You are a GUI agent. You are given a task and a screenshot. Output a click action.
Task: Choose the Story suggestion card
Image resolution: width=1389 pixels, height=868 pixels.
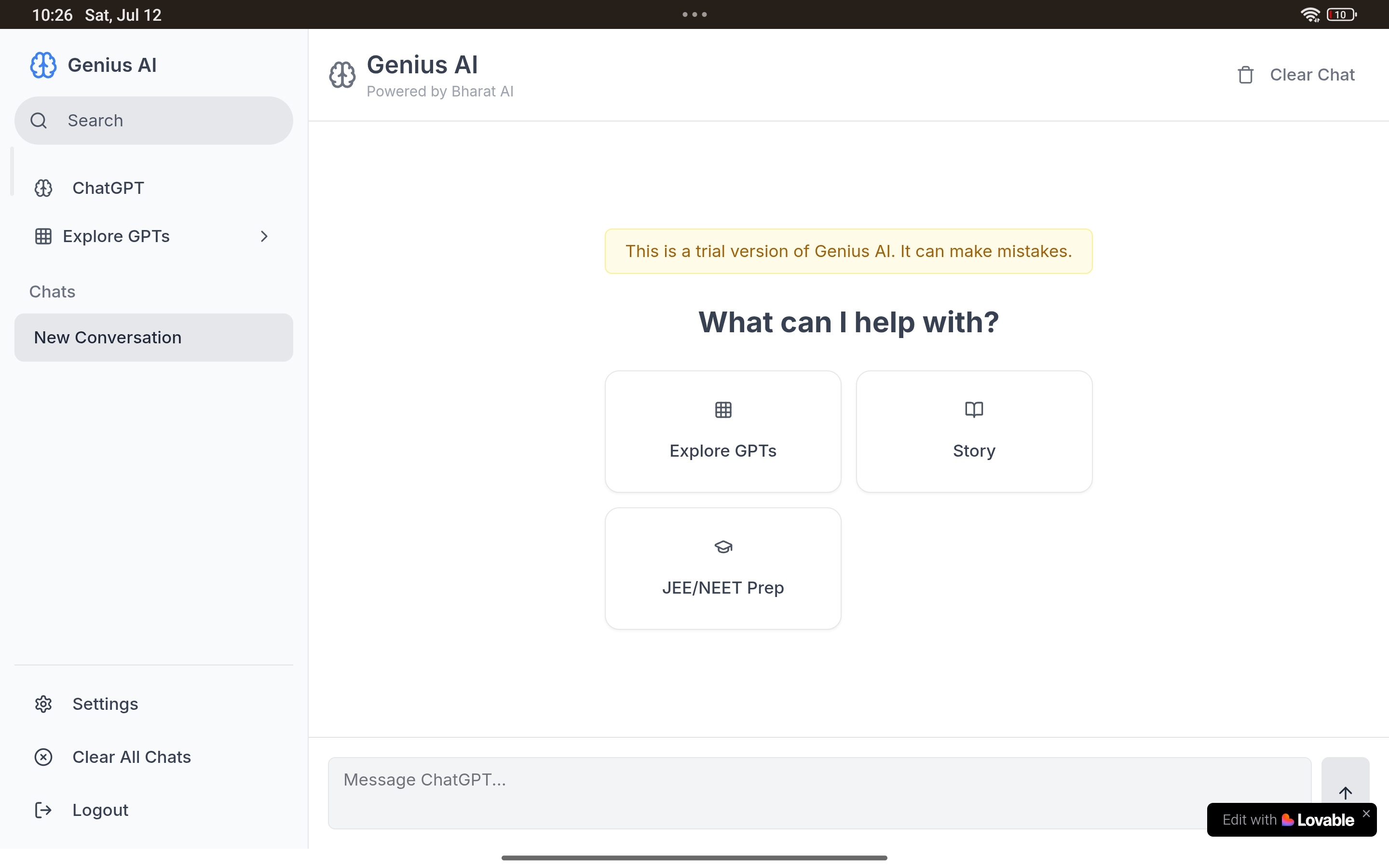point(973,432)
